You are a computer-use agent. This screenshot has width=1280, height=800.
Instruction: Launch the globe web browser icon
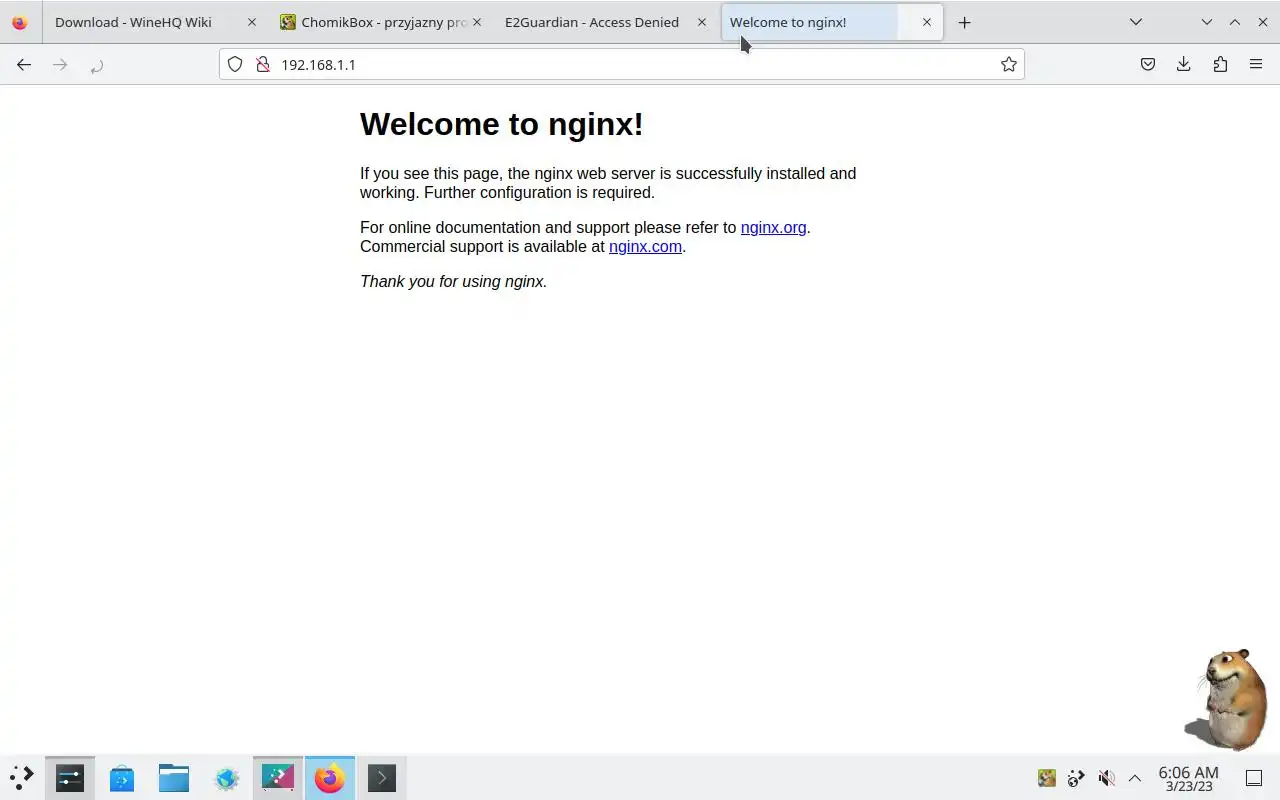tap(226, 778)
